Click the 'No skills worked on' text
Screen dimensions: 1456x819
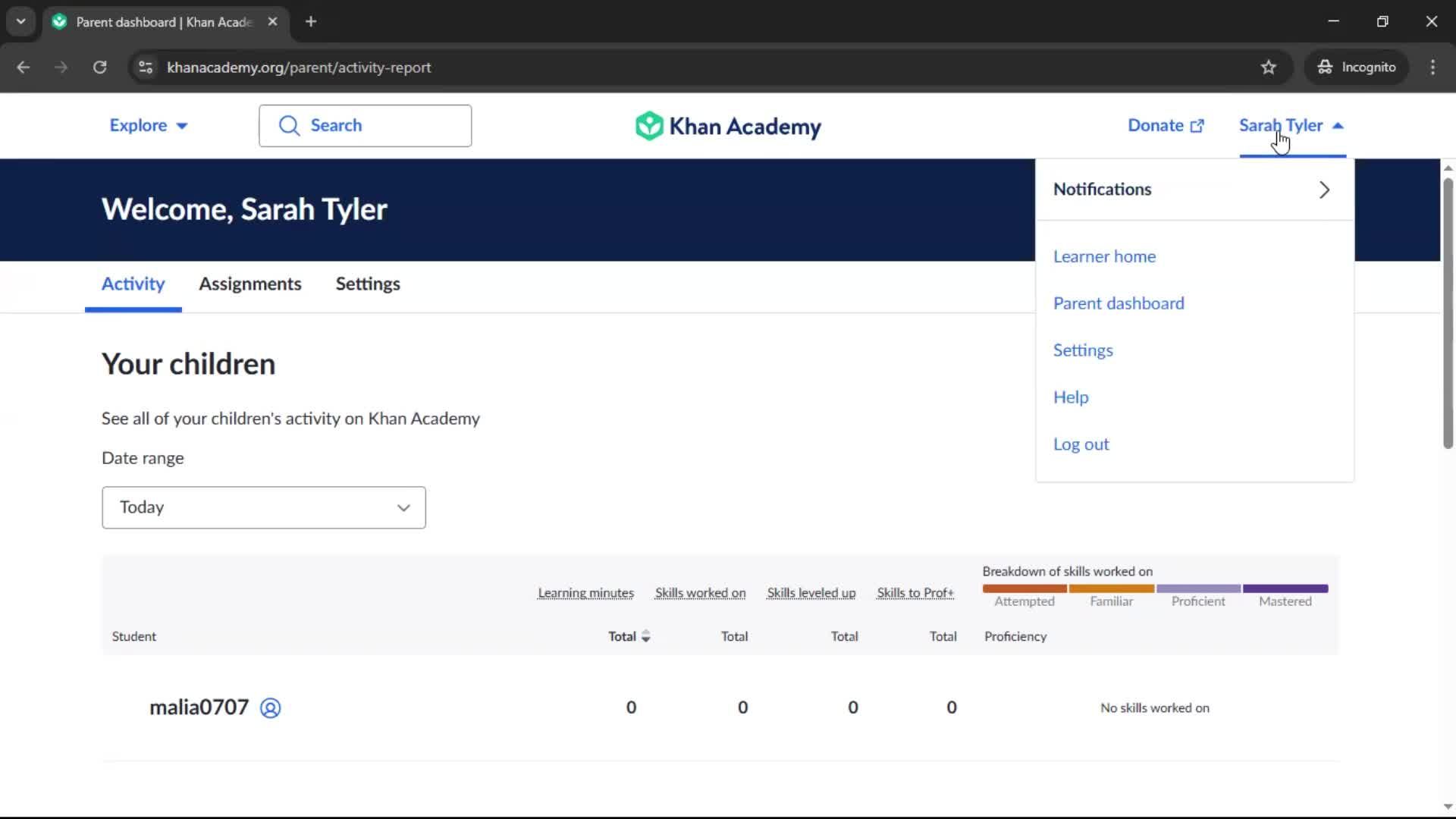(1154, 708)
